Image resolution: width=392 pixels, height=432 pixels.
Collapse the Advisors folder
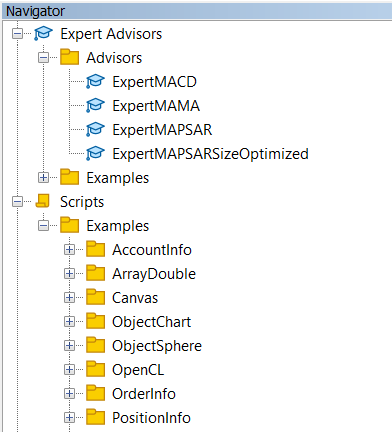43,58
